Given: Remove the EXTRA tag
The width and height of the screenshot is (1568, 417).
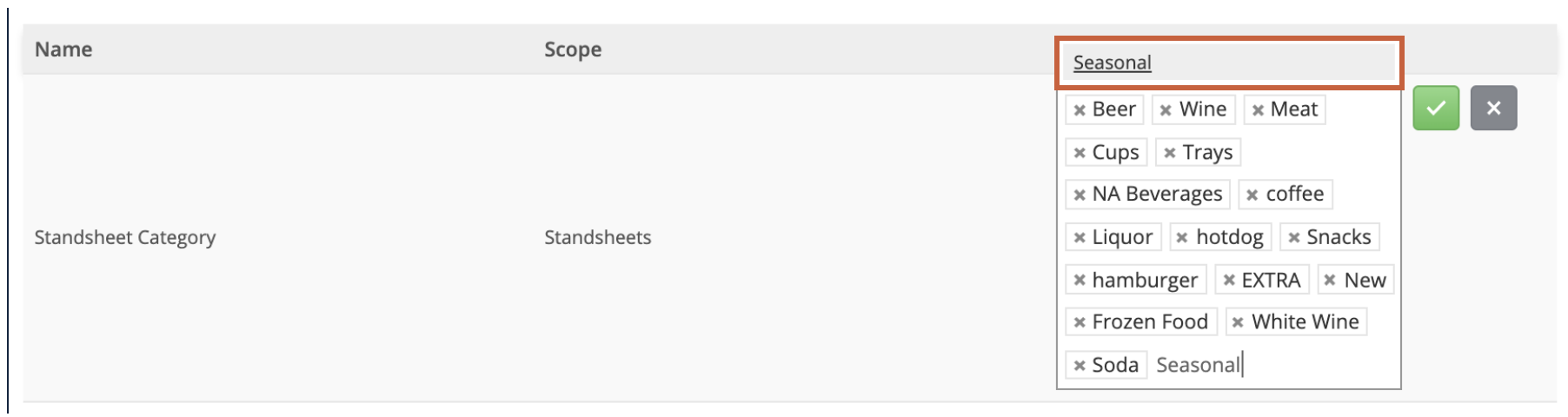Looking at the screenshot, I should (1229, 280).
